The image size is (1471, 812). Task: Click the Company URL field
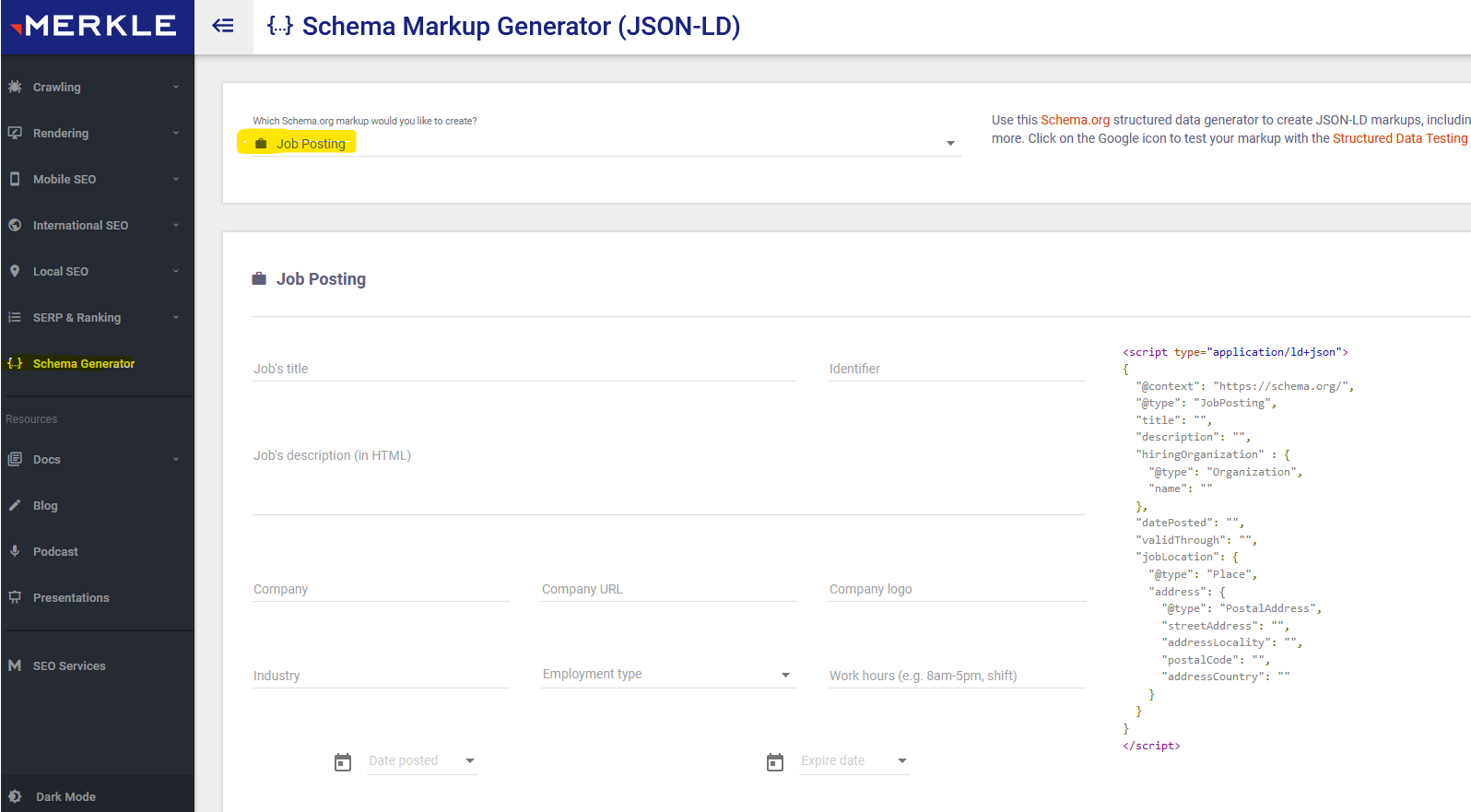click(x=669, y=589)
